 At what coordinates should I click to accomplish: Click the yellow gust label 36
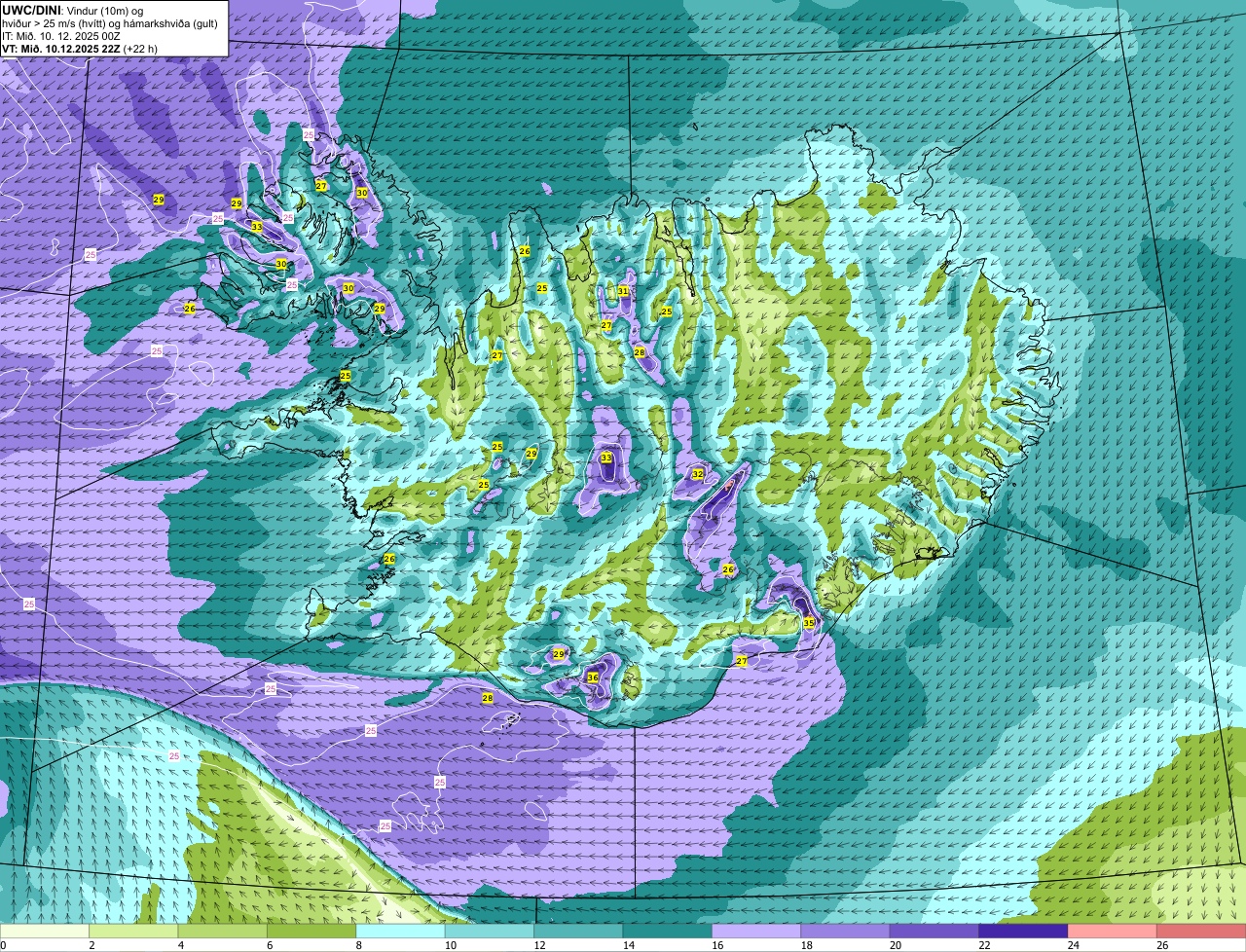click(593, 677)
